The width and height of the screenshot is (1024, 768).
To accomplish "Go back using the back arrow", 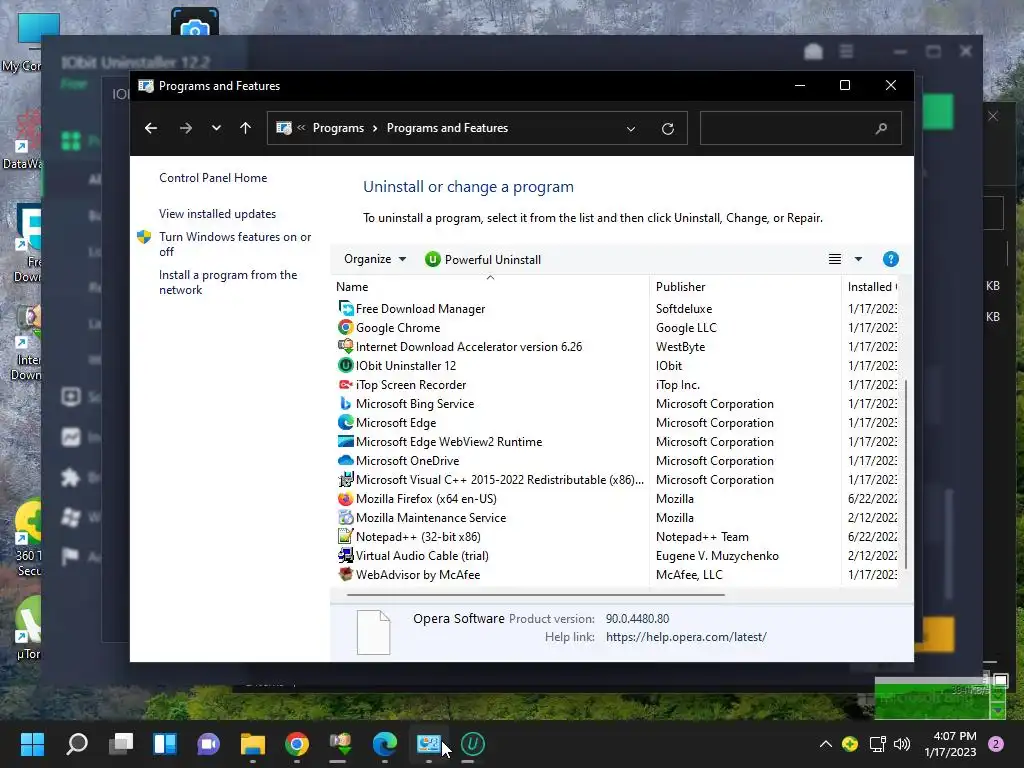I will point(151,128).
